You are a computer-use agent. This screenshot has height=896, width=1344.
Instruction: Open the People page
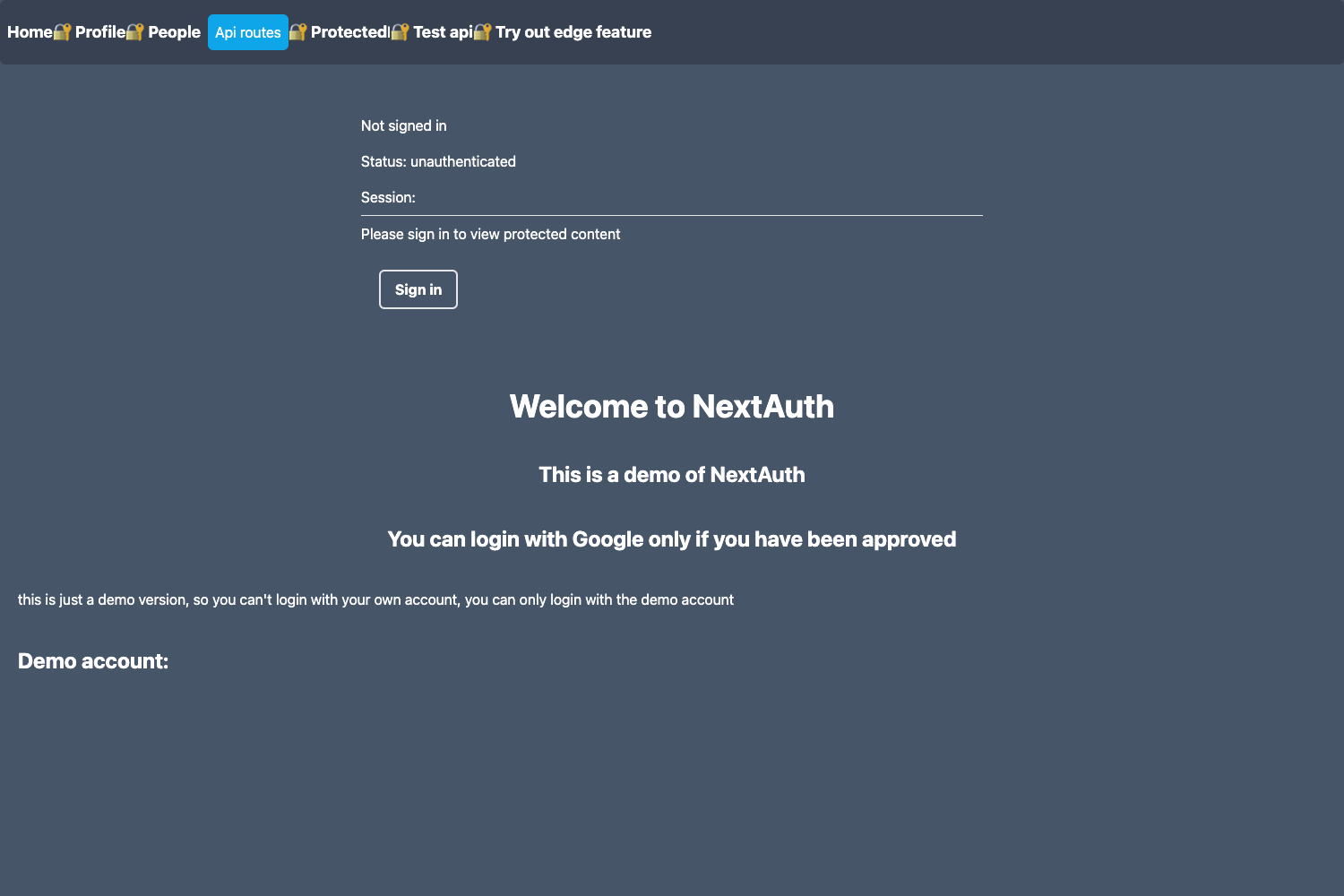[x=174, y=31]
